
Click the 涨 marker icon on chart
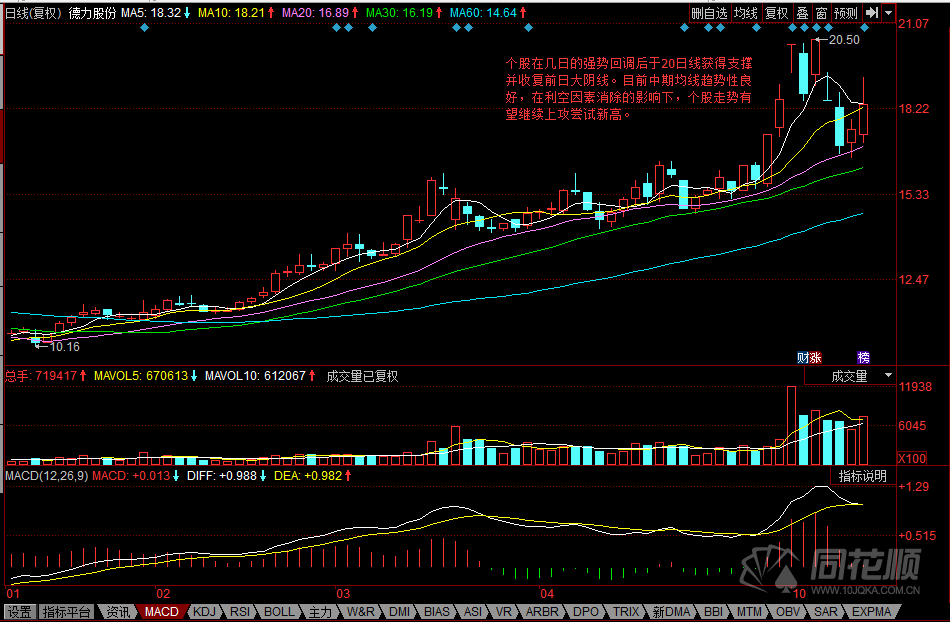click(814, 357)
